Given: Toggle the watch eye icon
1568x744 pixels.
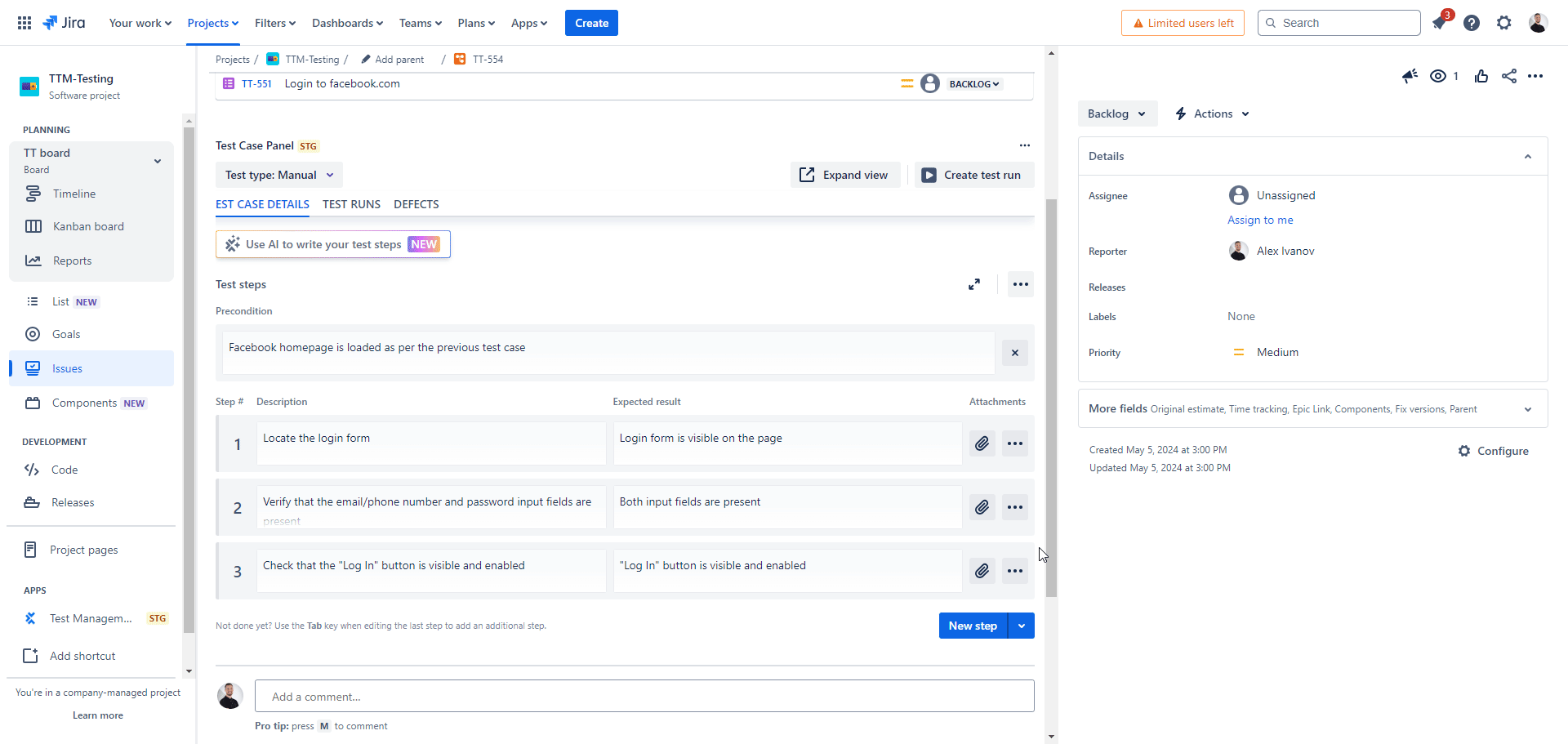Looking at the screenshot, I should tap(1438, 76).
